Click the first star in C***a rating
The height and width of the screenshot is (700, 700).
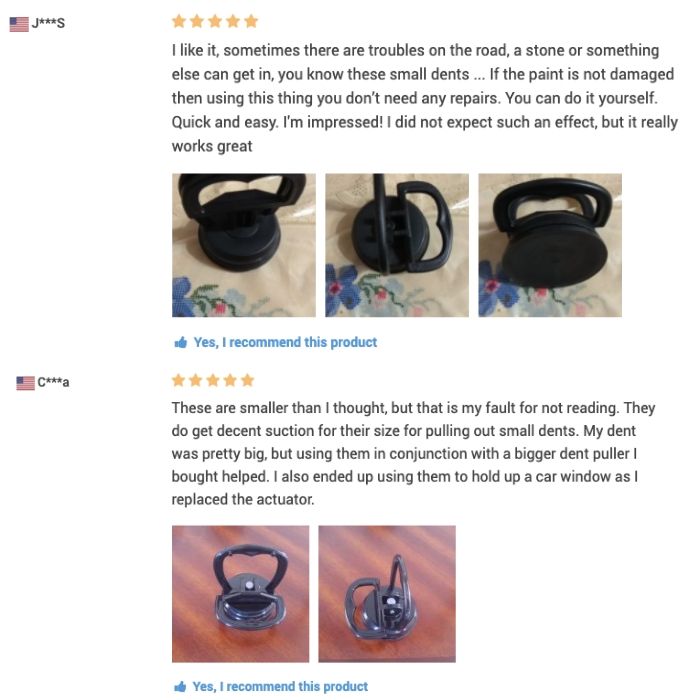[179, 380]
